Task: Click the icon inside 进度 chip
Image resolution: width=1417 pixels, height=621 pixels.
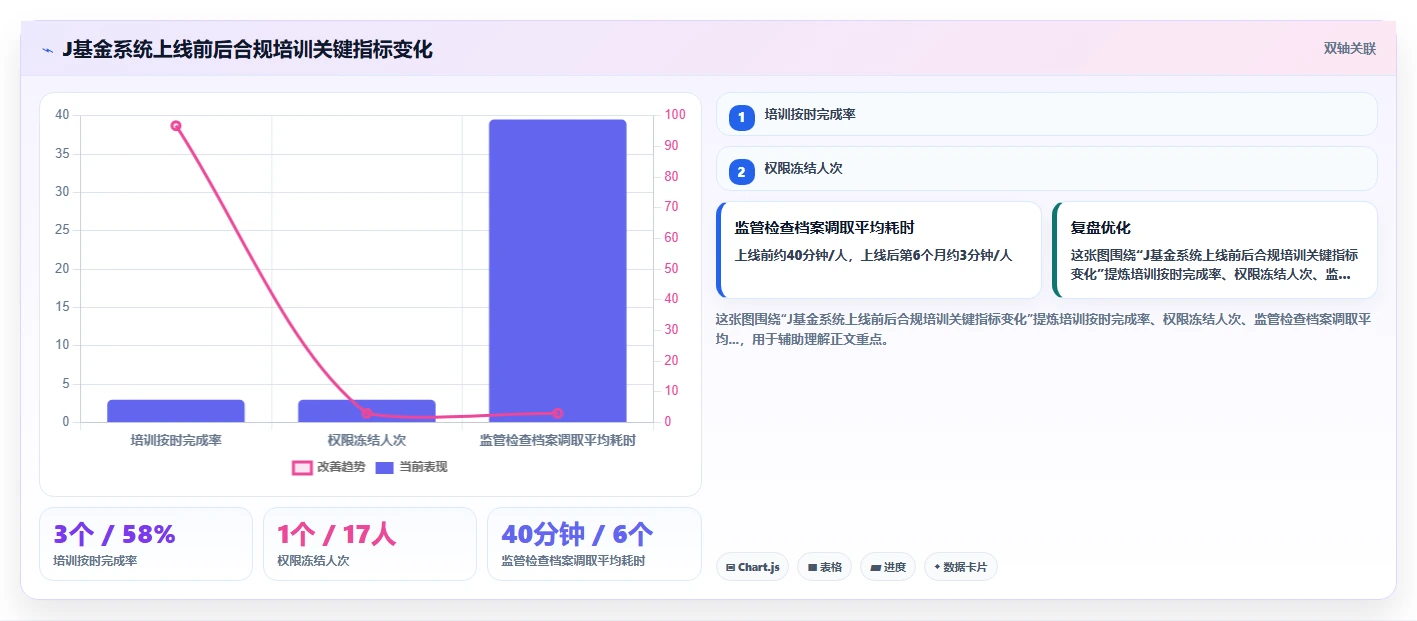Action: (876, 567)
